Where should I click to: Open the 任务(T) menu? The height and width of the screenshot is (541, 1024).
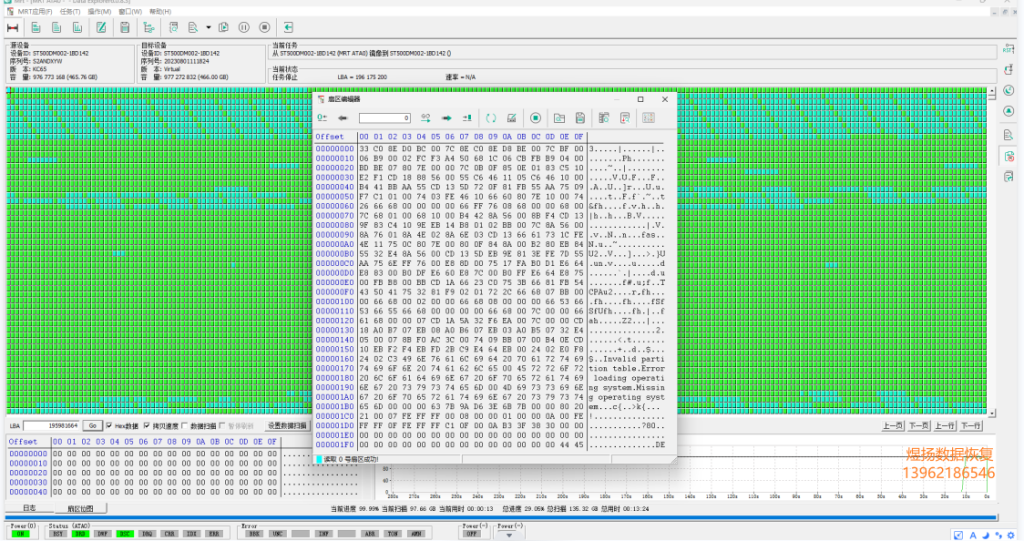click(70, 12)
